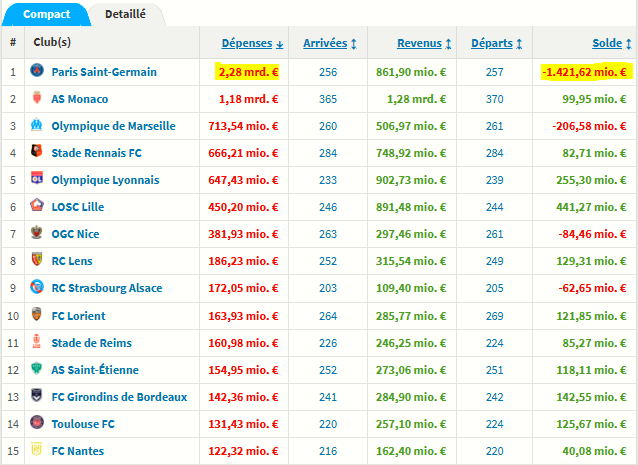
Task: Click the -62,65 mio. € balance
Action: tap(592, 288)
